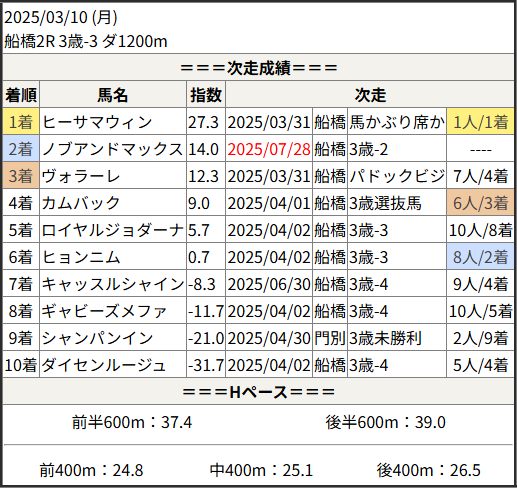Click the 指数 column header
The height and width of the screenshot is (488, 517).
tap(206, 95)
